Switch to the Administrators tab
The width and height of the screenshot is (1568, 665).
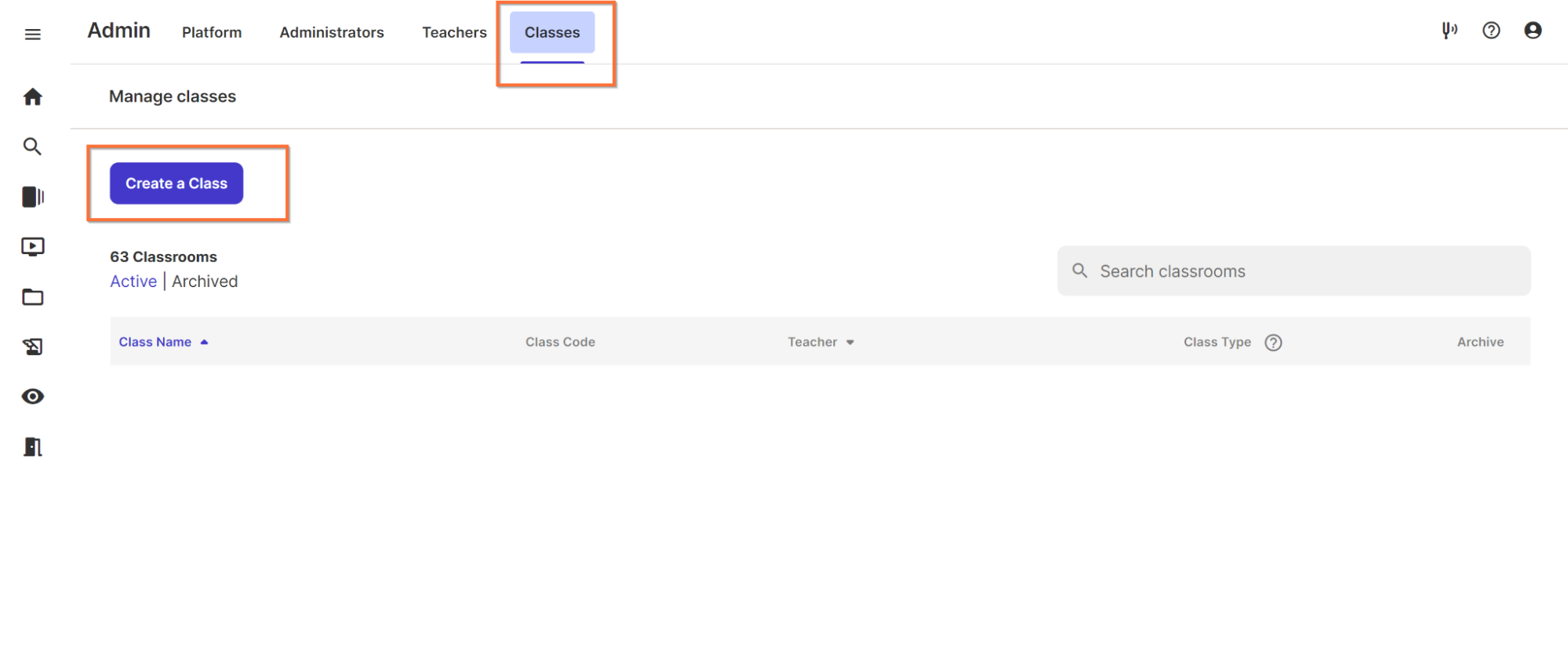[x=332, y=33]
